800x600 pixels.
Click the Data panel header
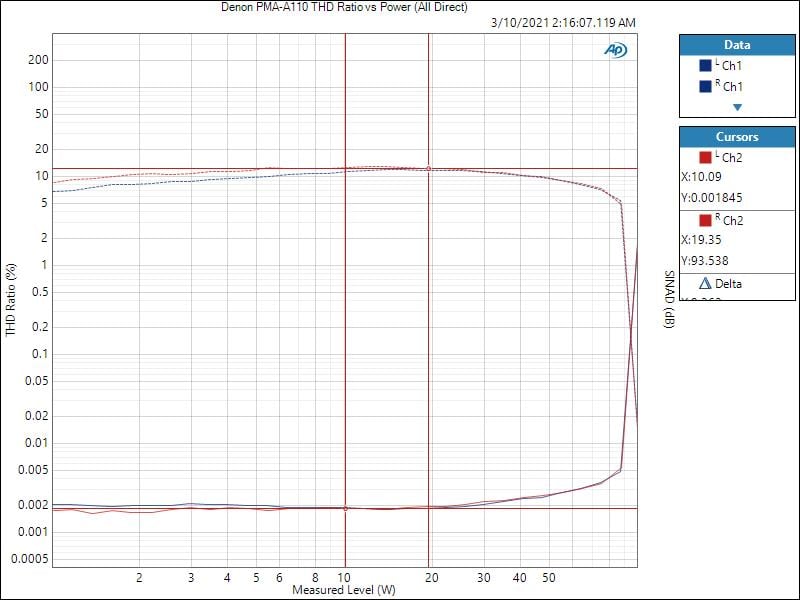pyautogui.click(x=737, y=45)
